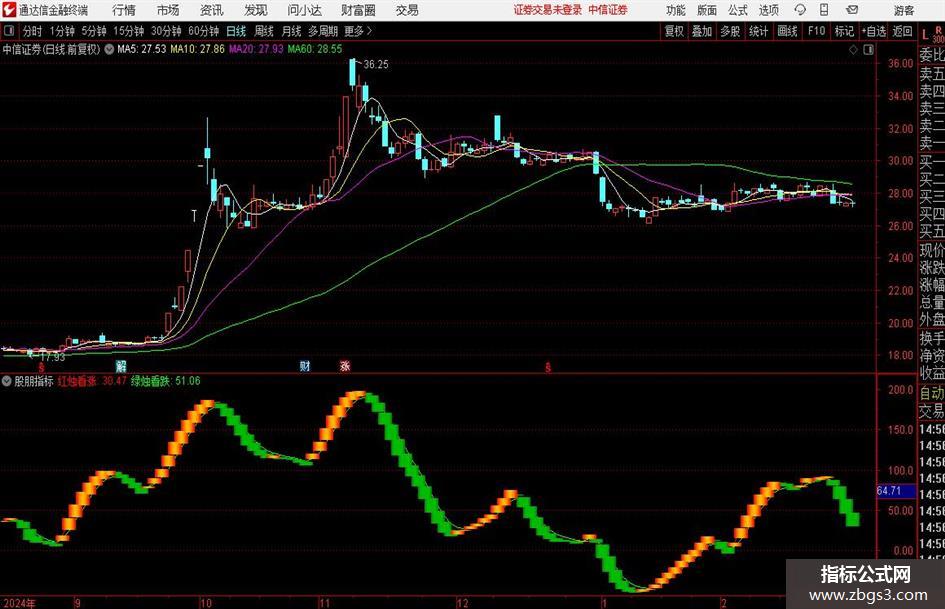Switch to 分时 period tab
Viewport: 945px width, 609px height.
coord(32,31)
